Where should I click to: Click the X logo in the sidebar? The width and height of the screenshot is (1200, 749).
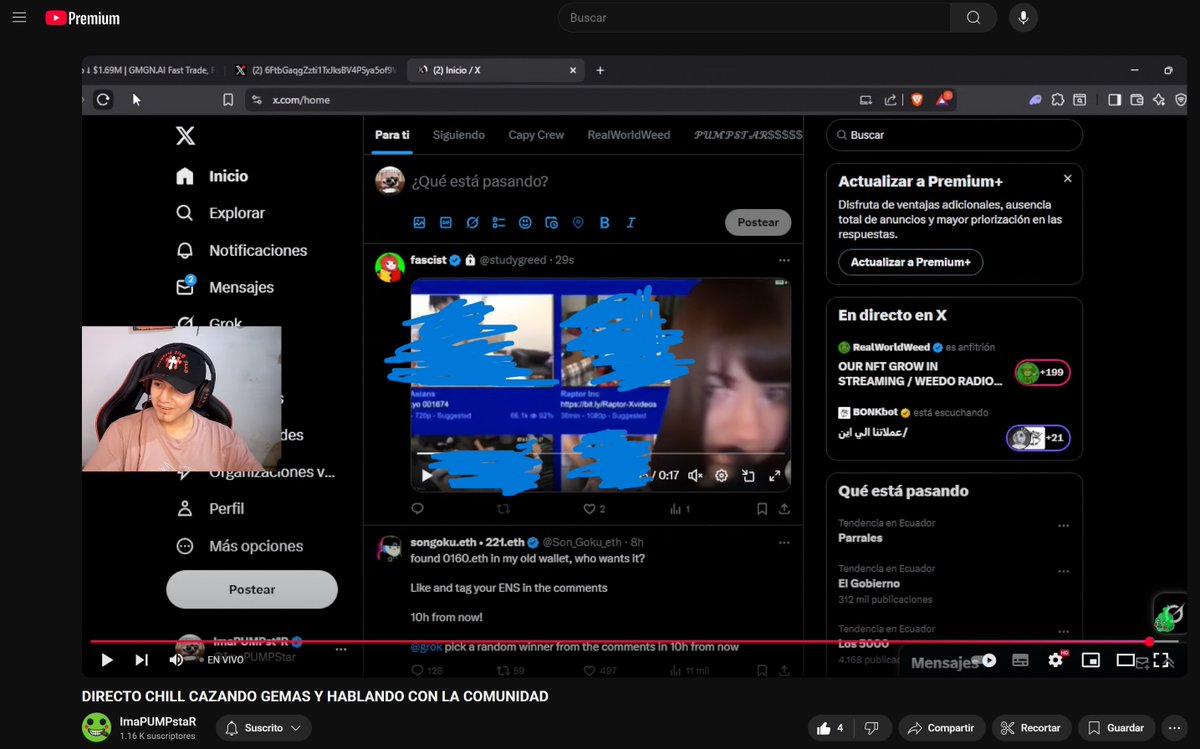click(185, 136)
